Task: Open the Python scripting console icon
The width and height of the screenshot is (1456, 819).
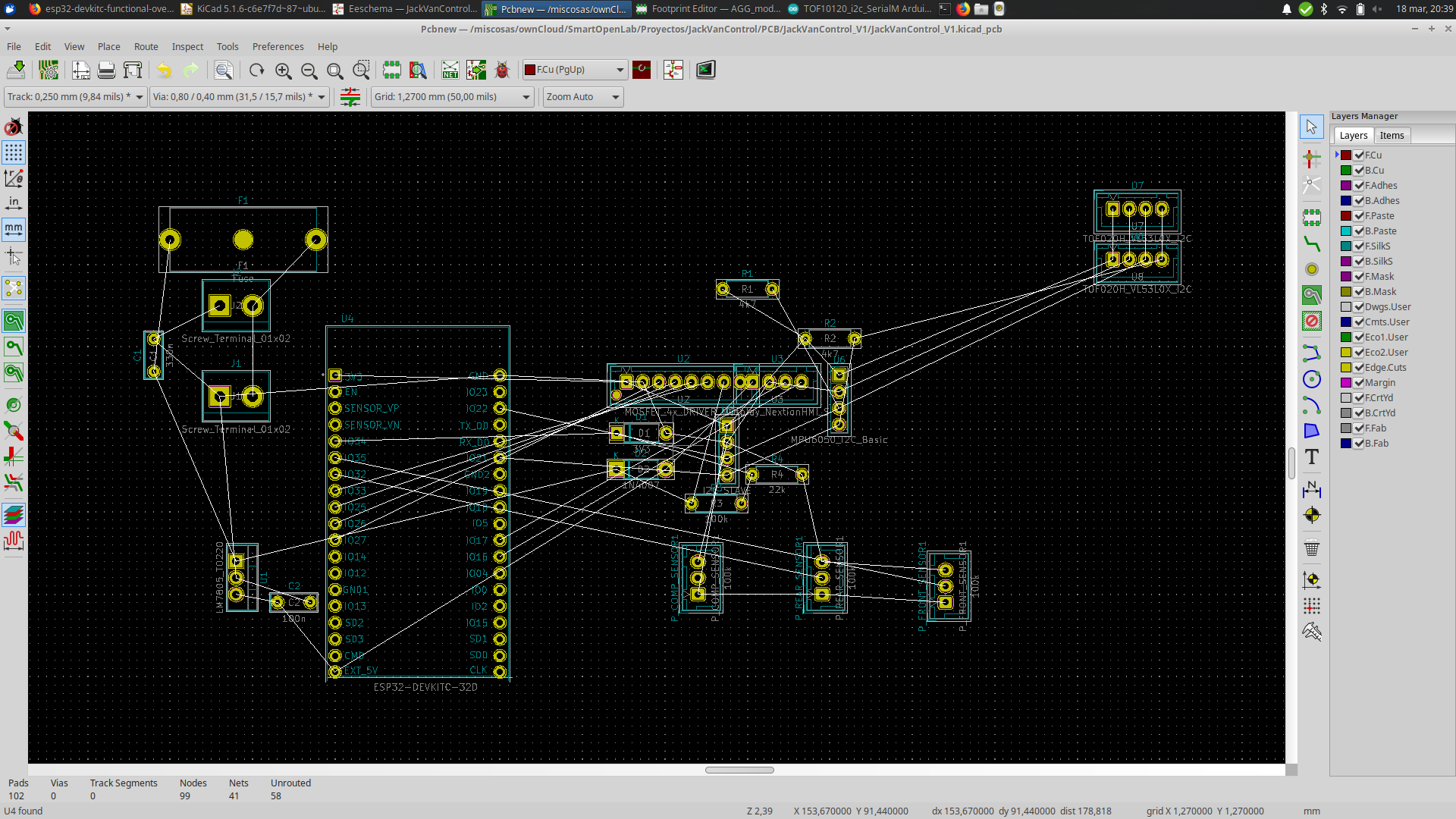Action: pos(705,71)
